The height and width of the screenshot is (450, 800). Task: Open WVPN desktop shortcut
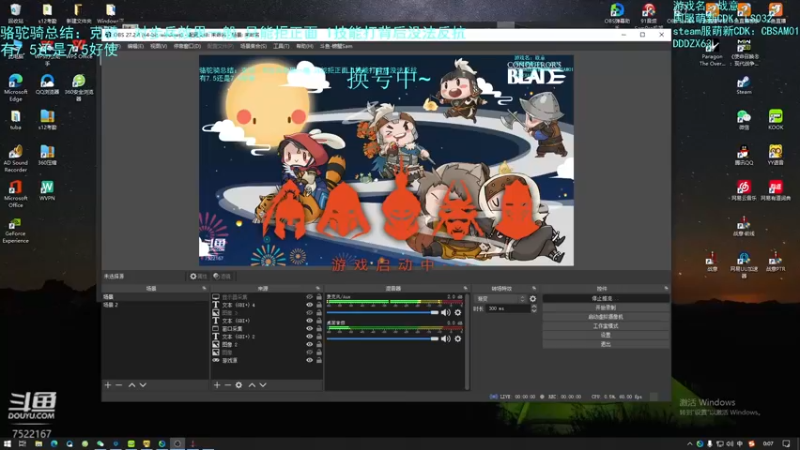click(x=47, y=191)
